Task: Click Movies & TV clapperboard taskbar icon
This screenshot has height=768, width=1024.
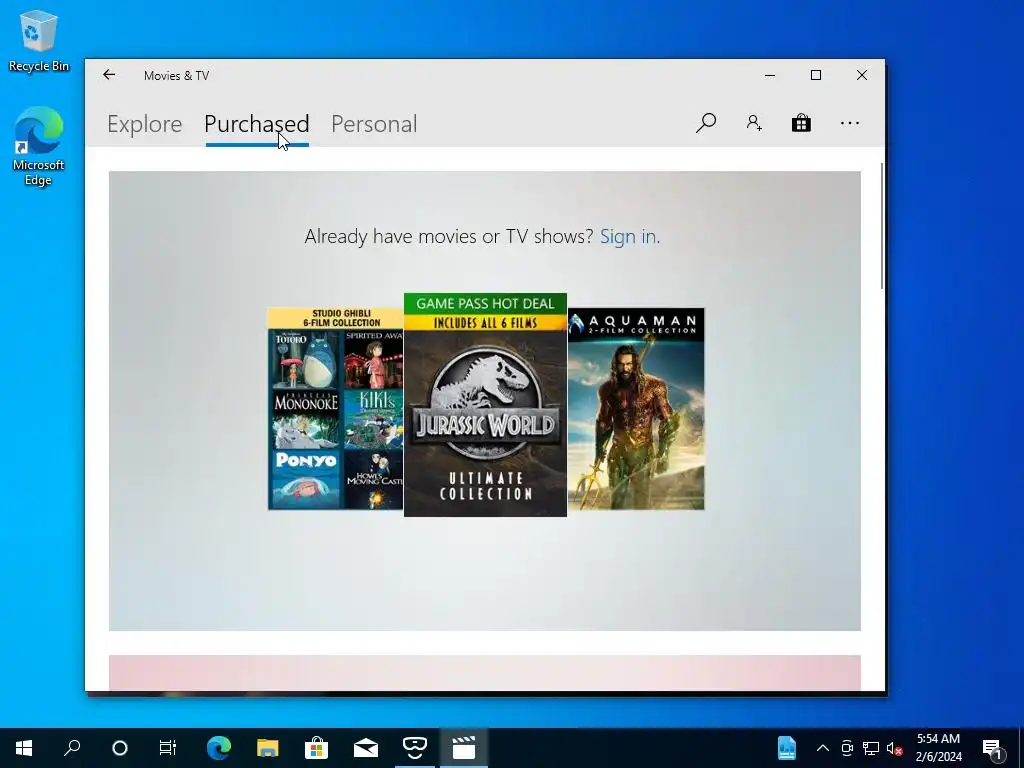Action: (464, 748)
